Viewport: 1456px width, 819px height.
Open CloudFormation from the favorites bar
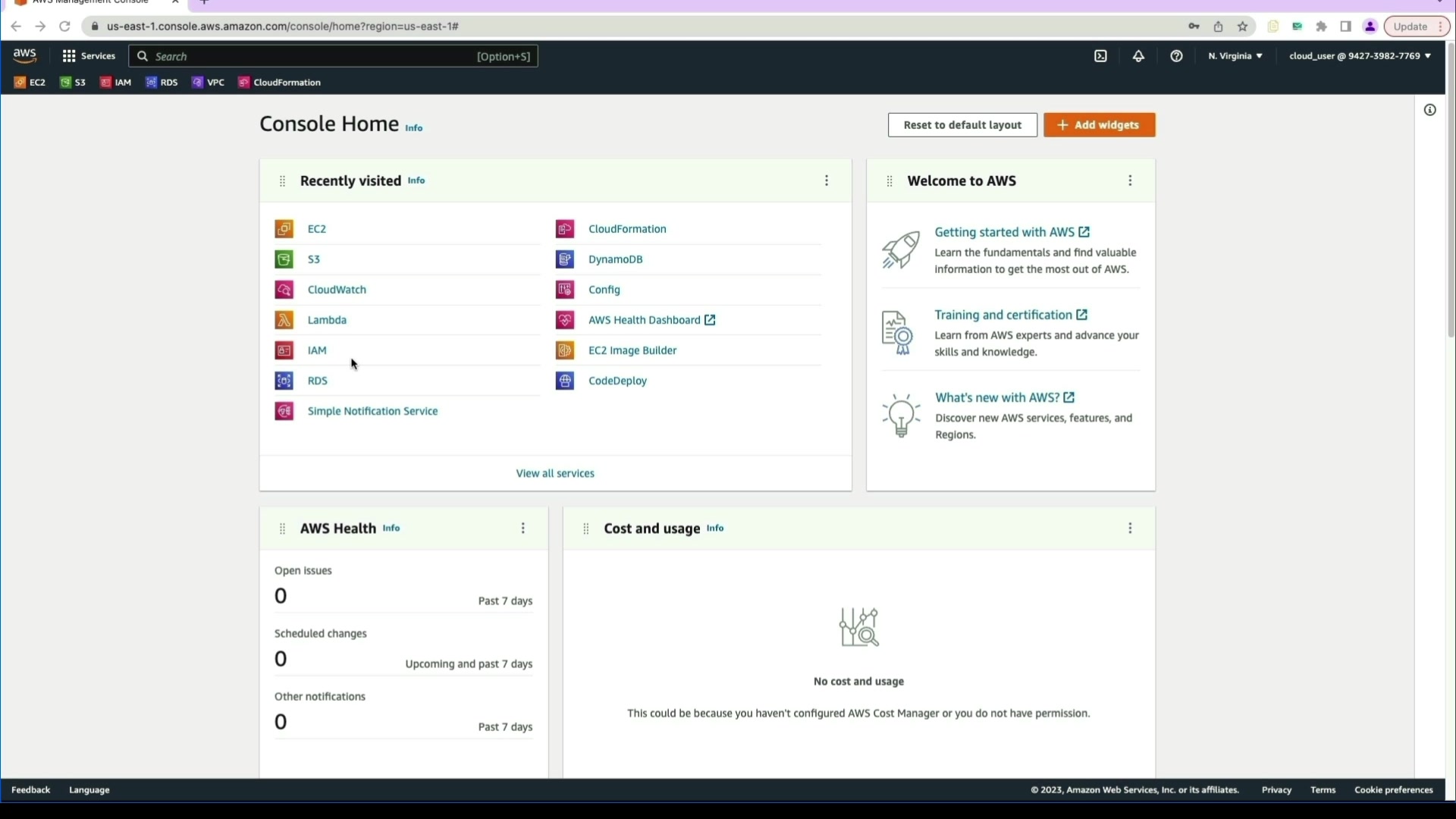pyautogui.click(x=279, y=83)
